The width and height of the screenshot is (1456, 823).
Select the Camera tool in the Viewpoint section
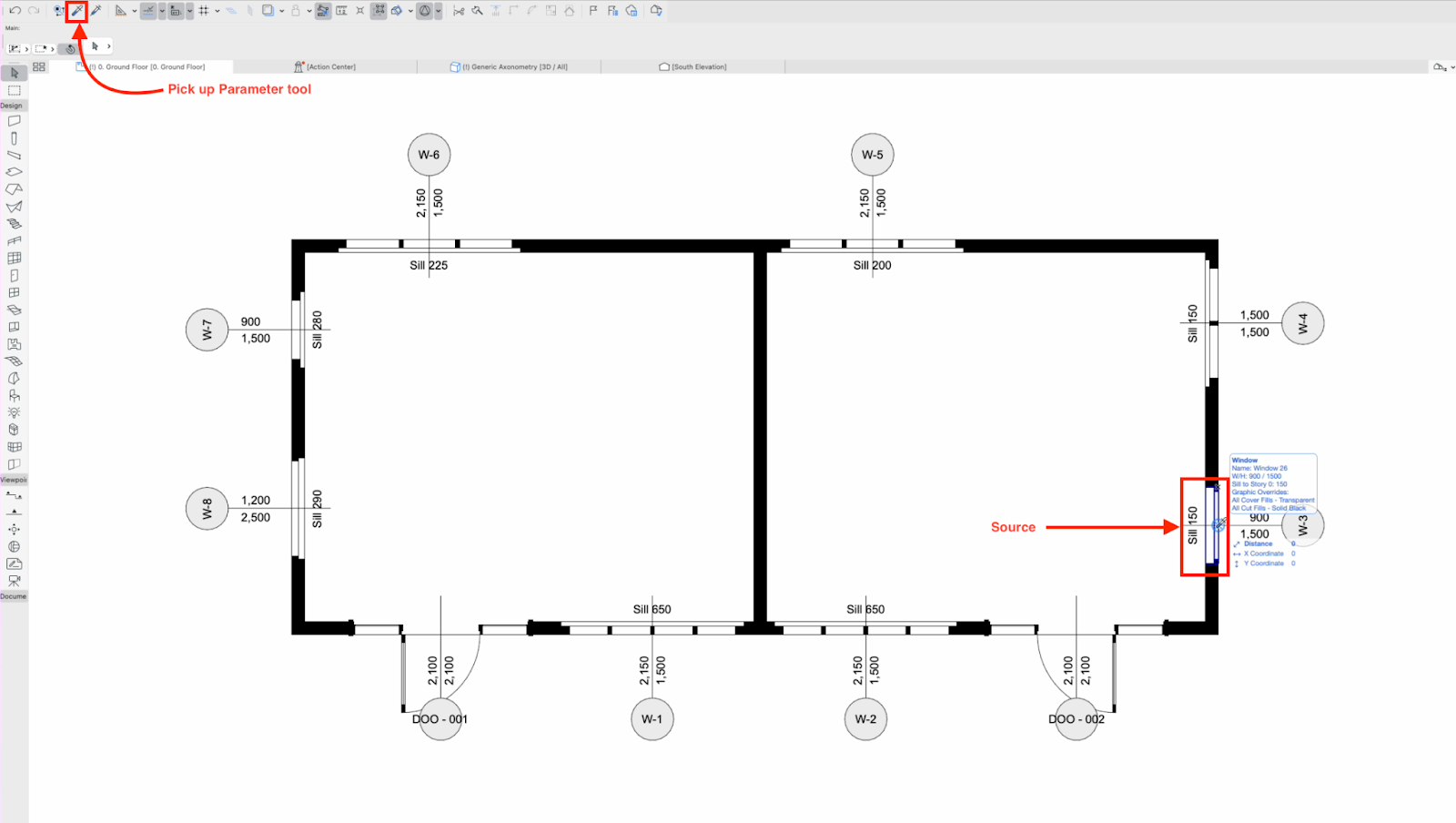point(14,579)
